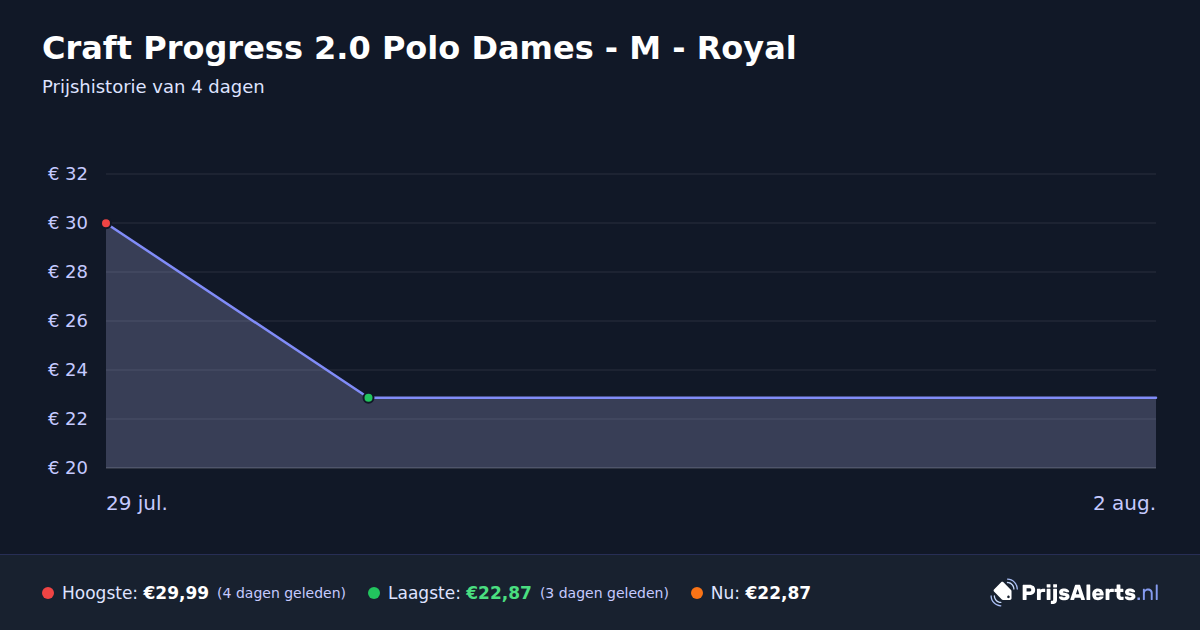This screenshot has width=1200, height=630.
Task: Click the orange Nu legend dot
Action: point(697,593)
